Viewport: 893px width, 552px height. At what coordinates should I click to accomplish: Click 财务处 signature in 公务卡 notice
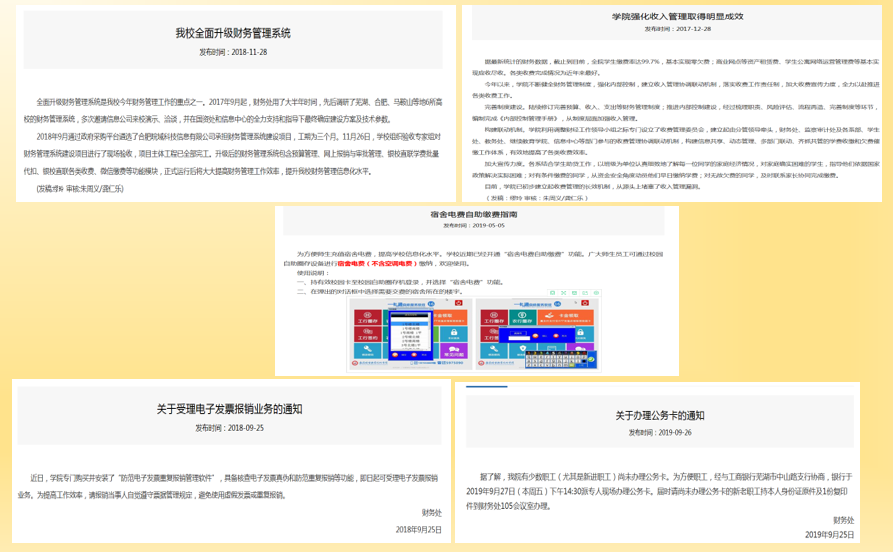[x=843, y=520]
